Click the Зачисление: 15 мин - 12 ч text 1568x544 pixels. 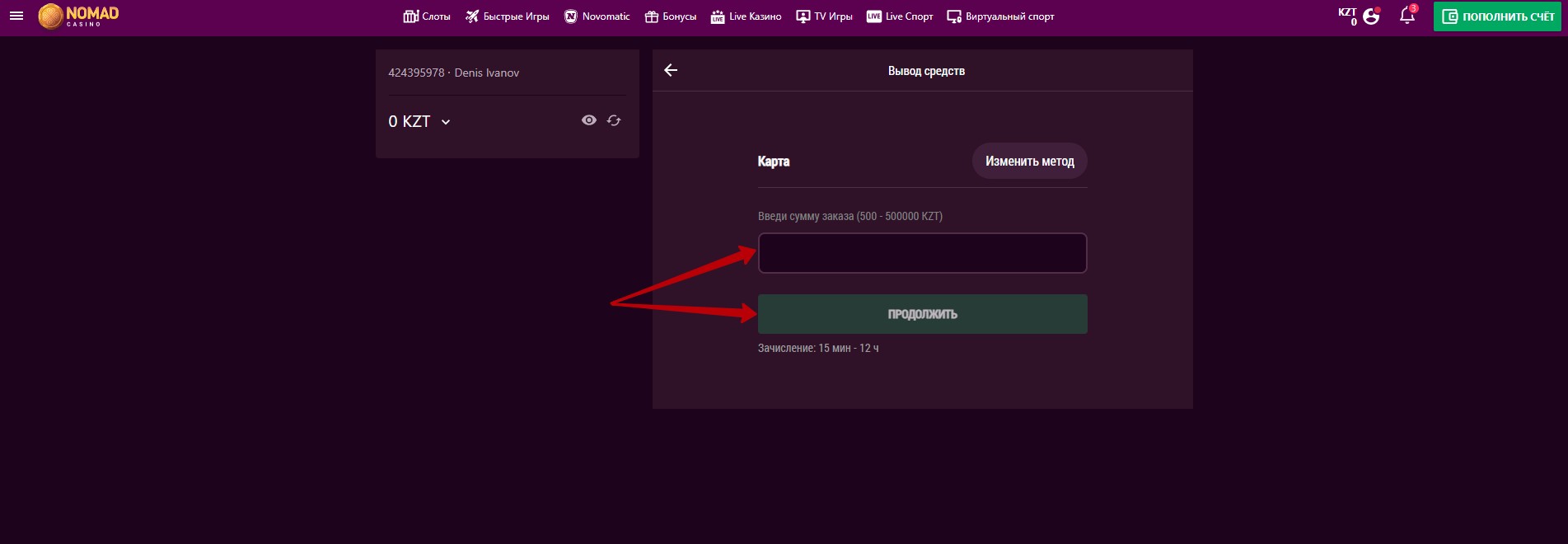818,349
